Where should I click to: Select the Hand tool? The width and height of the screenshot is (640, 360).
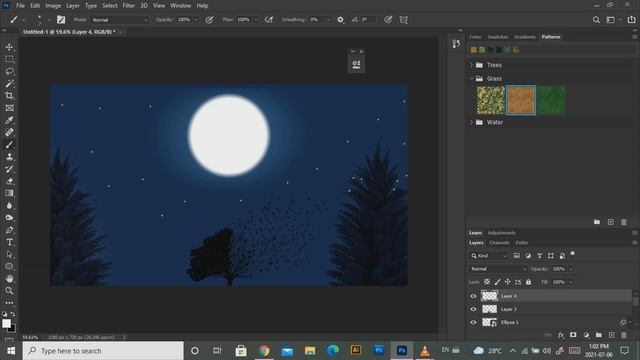pos(9,279)
